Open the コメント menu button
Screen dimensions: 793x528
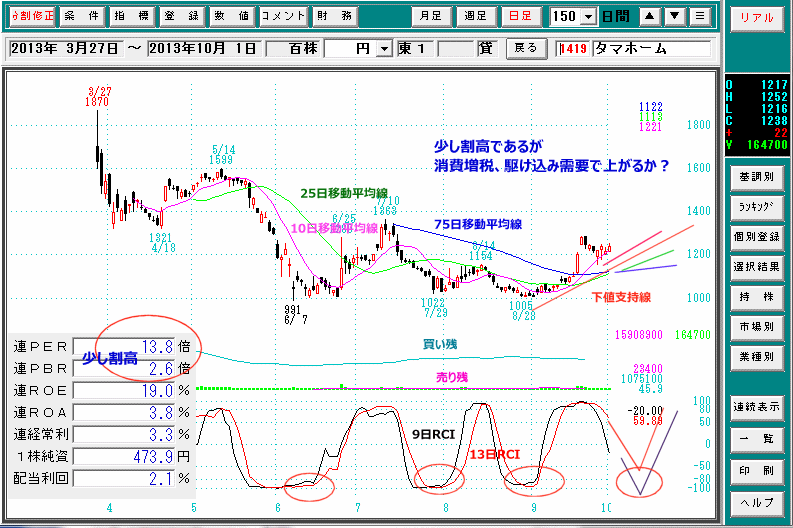[283, 16]
